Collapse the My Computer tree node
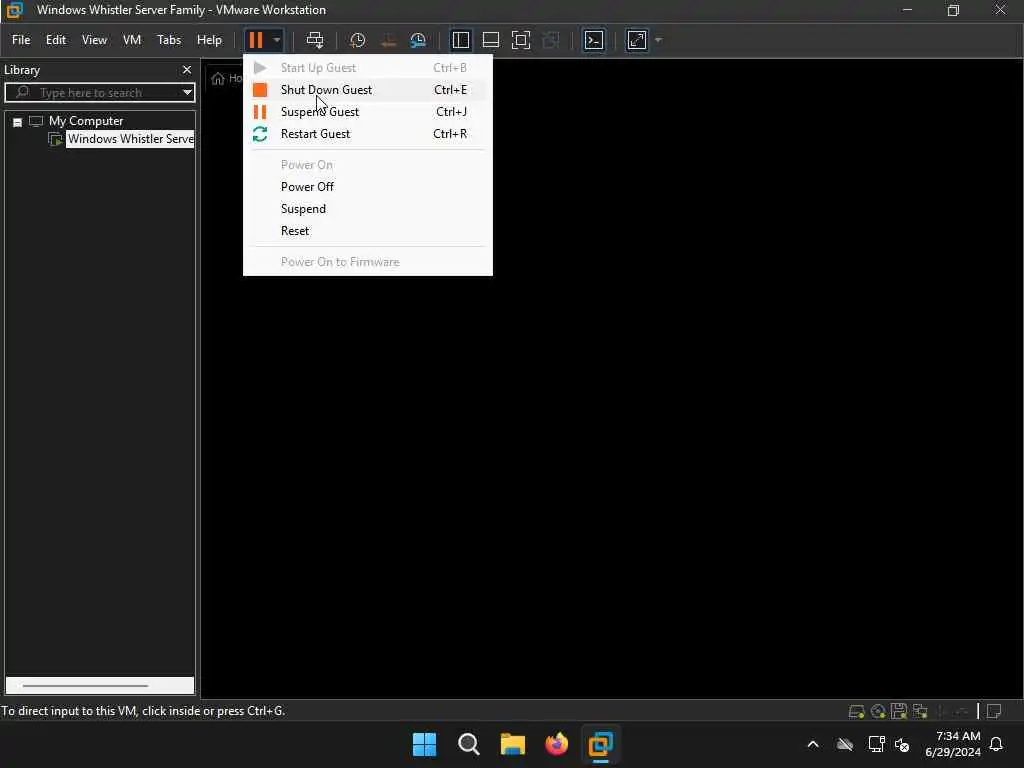1024x768 pixels. 18,122
